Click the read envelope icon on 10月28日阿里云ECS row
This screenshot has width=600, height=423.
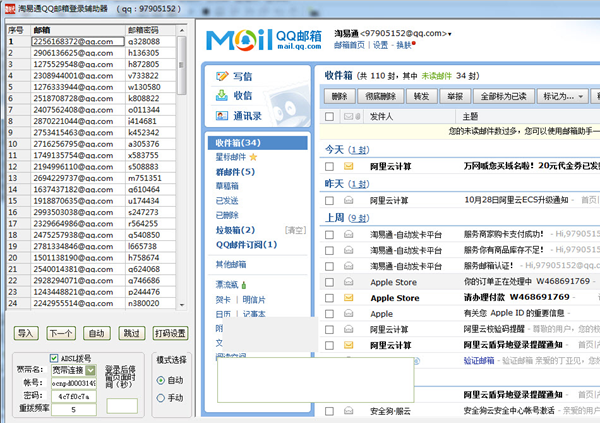coord(349,200)
